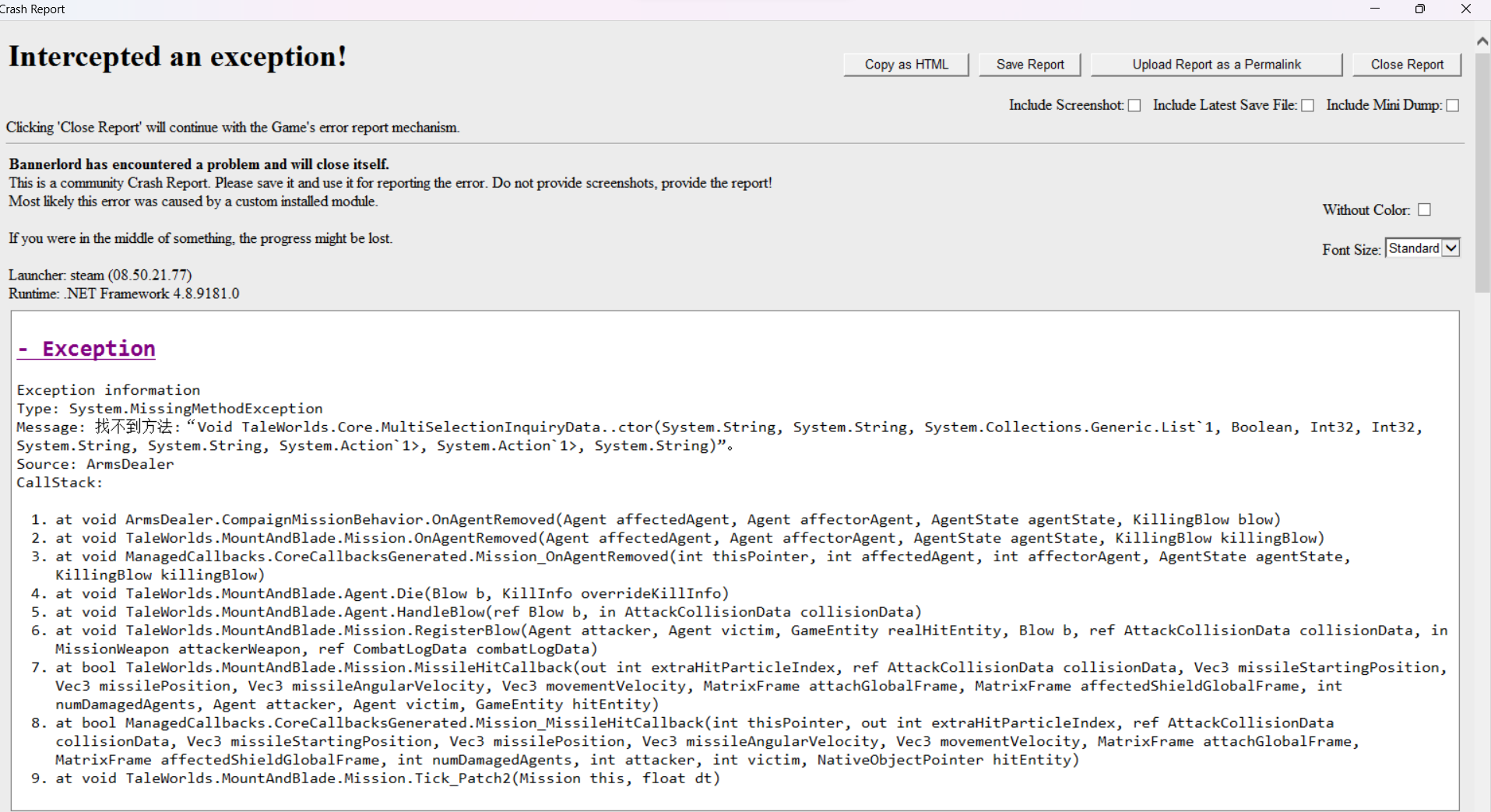Image resolution: width=1491 pixels, height=812 pixels.
Task: Enable the Include Screenshot checkbox
Action: click(1134, 106)
